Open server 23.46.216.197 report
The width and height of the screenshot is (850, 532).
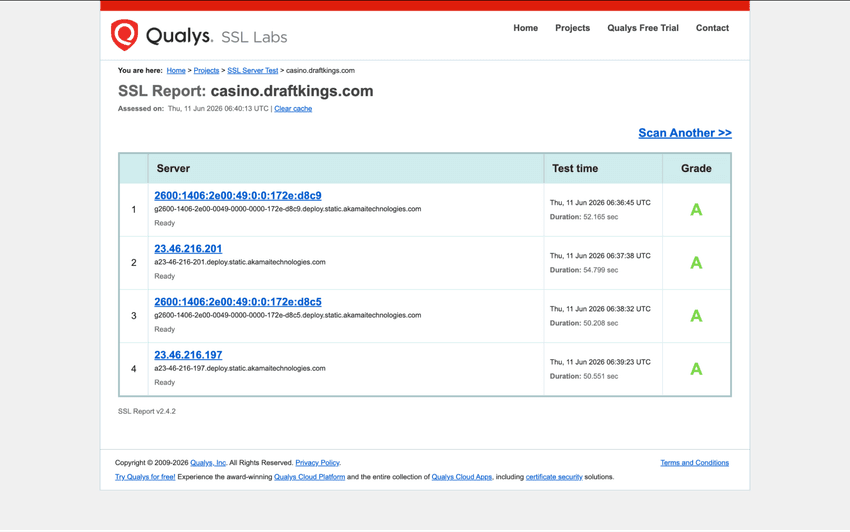pyautogui.click(x=188, y=355)
